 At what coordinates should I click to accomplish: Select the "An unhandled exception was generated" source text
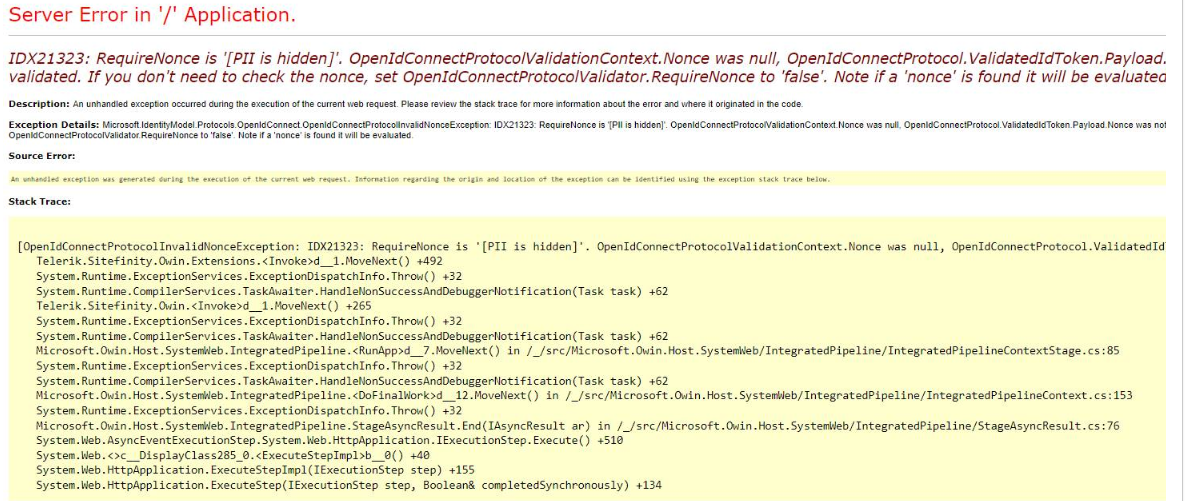pyautogui.click(x=420, y=179)
